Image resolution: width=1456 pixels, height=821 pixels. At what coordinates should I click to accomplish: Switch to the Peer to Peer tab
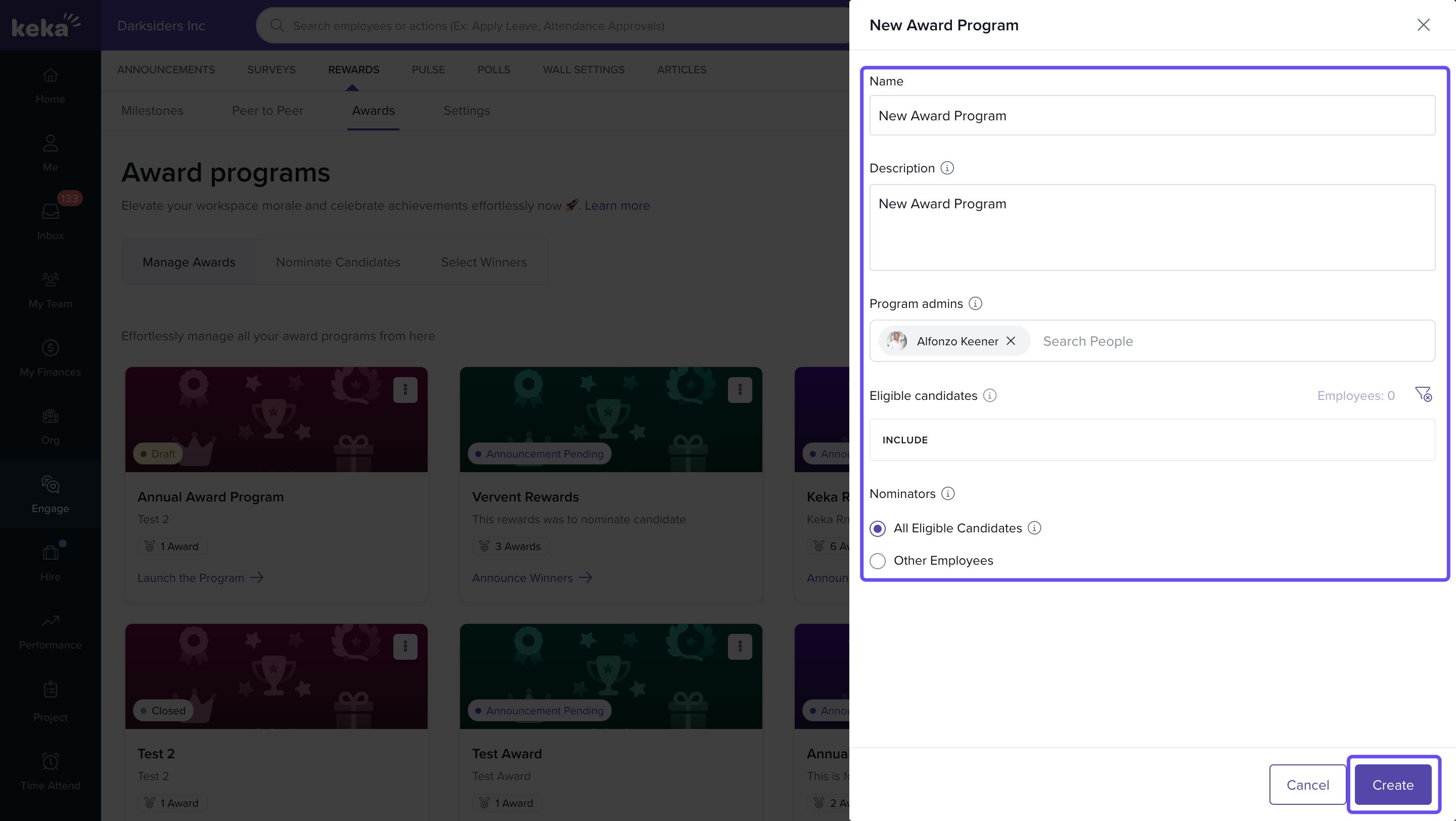click(x=267, y=110)
